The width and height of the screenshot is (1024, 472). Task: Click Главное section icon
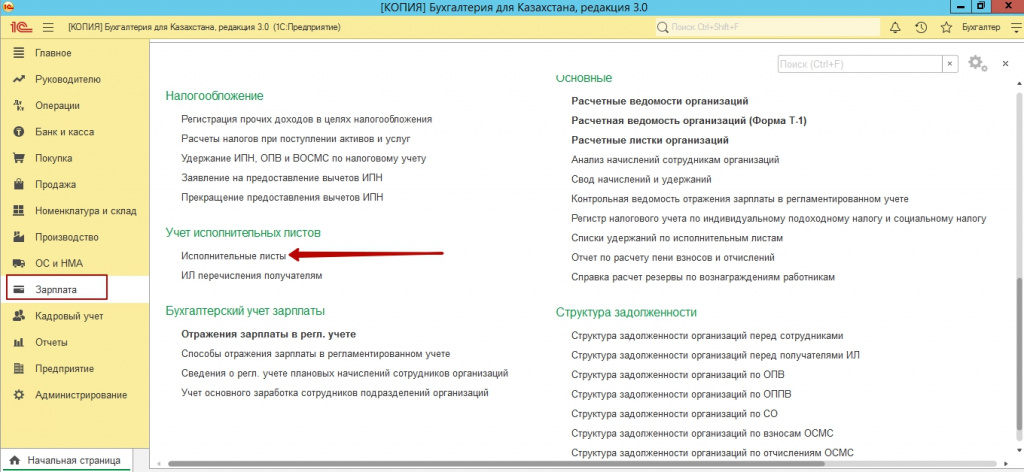click(19, 53)
